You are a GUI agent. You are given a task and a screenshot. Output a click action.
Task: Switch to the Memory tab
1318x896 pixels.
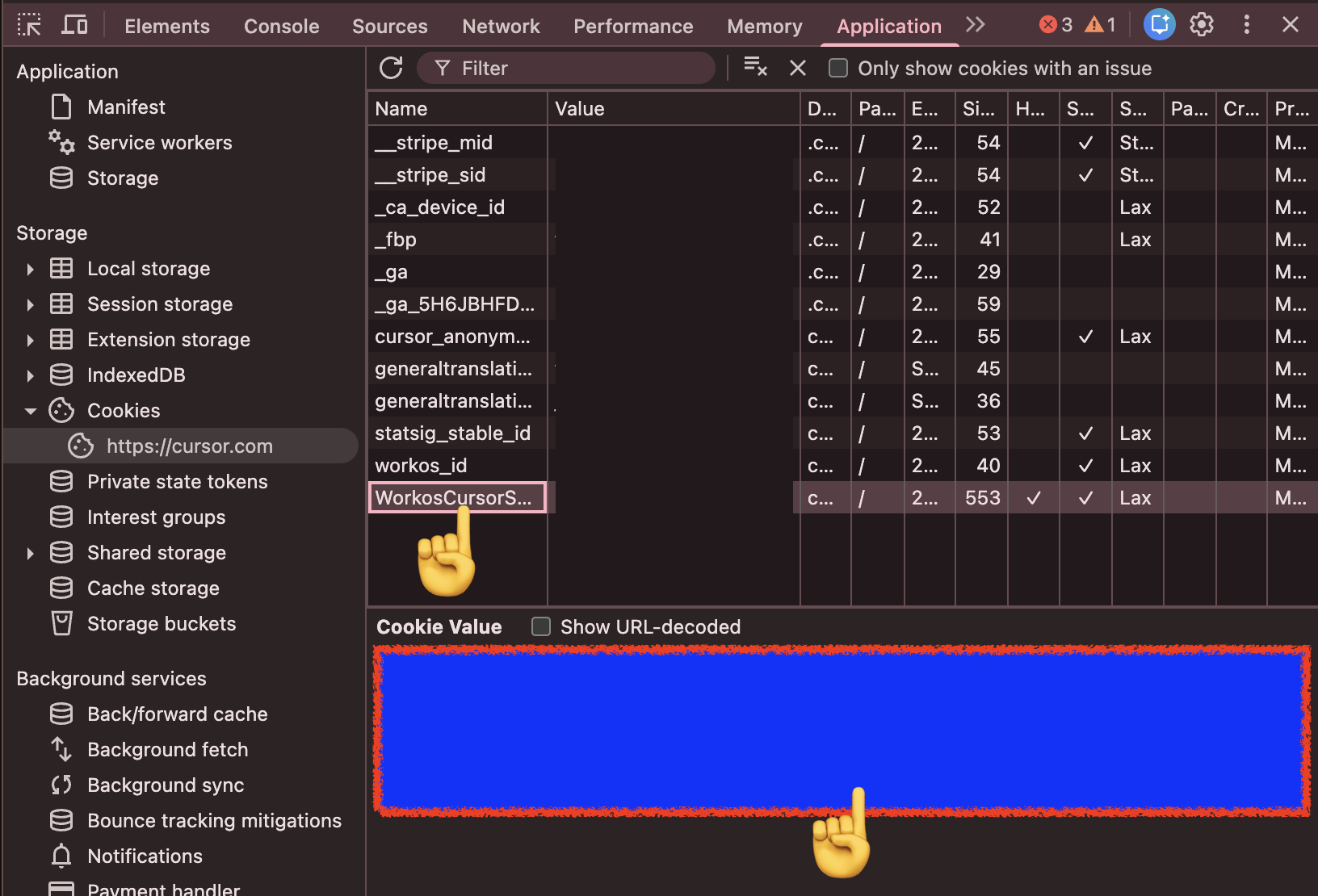pos(765,26)
